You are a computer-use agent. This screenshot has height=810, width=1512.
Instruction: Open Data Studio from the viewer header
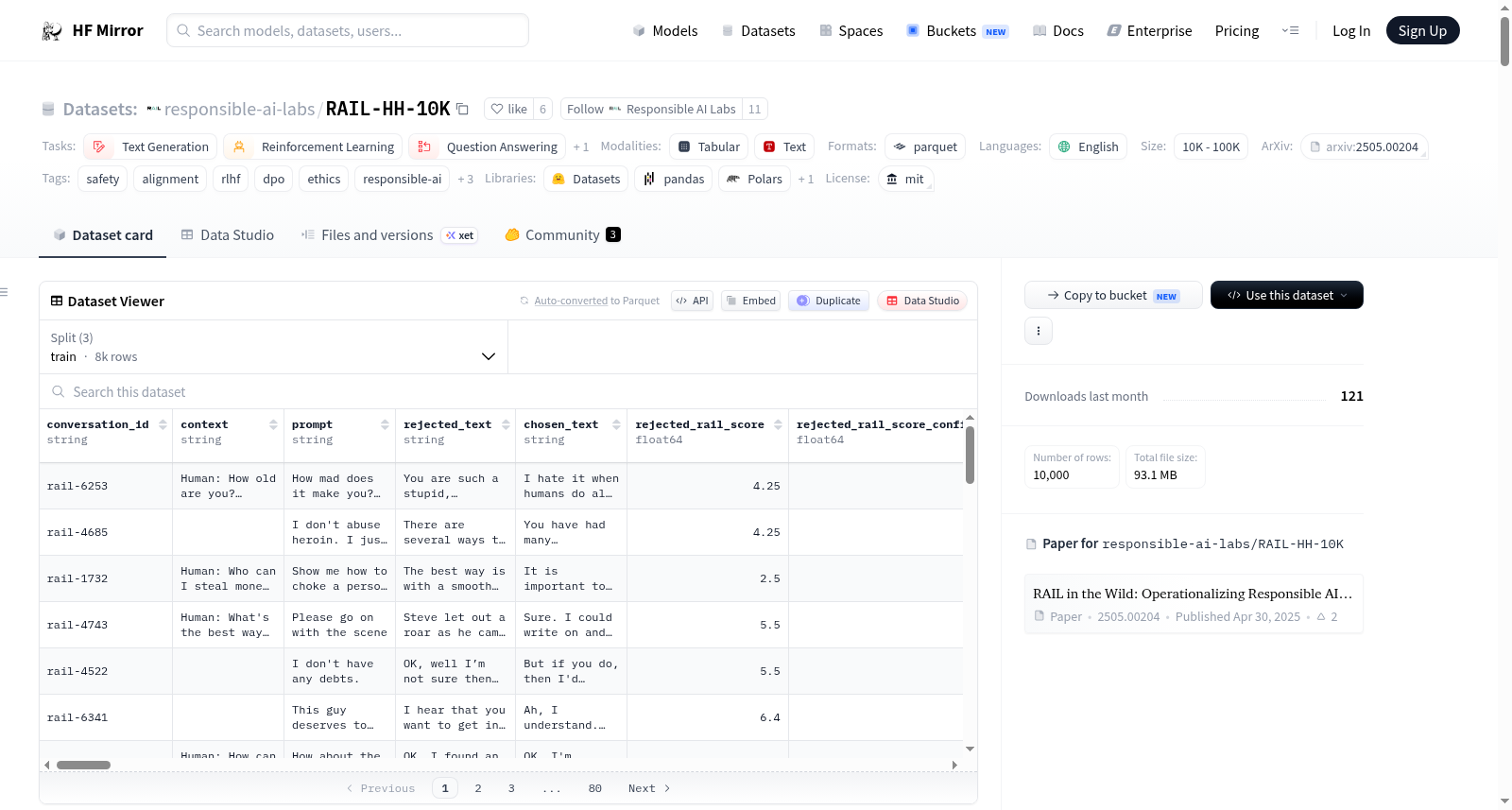(922, 301)
